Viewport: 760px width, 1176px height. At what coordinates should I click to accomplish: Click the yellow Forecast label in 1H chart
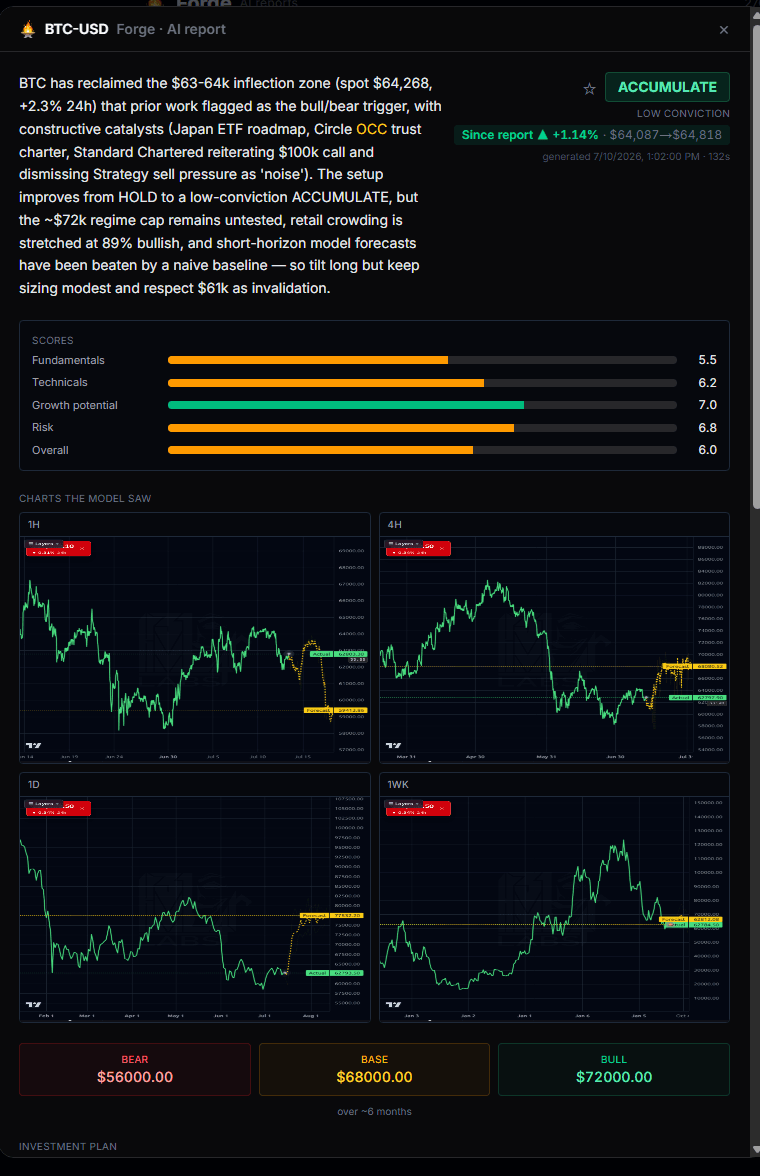318,710
